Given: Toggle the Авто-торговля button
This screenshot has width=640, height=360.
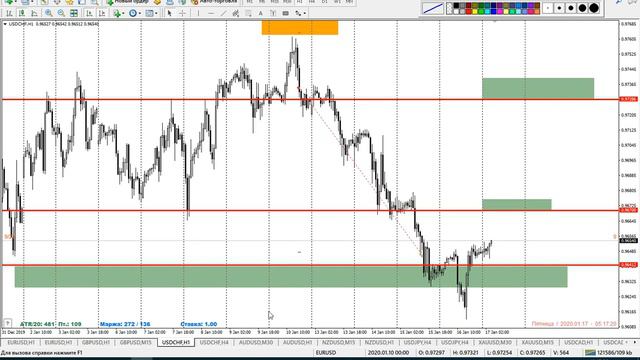Looking at the screenshot, I should (214, 2).
